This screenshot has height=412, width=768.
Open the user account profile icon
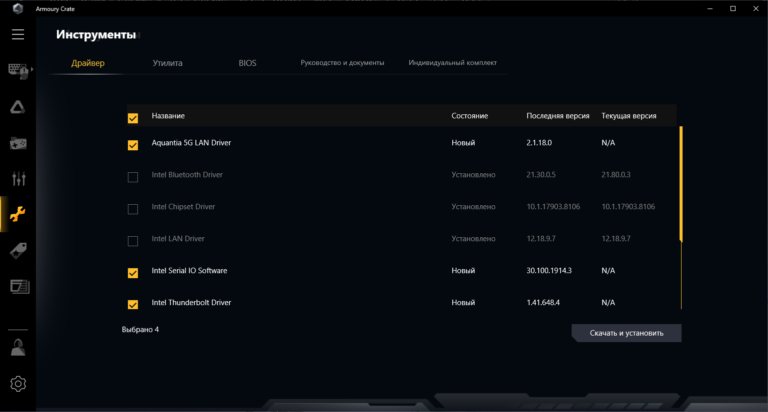point(18,348)
